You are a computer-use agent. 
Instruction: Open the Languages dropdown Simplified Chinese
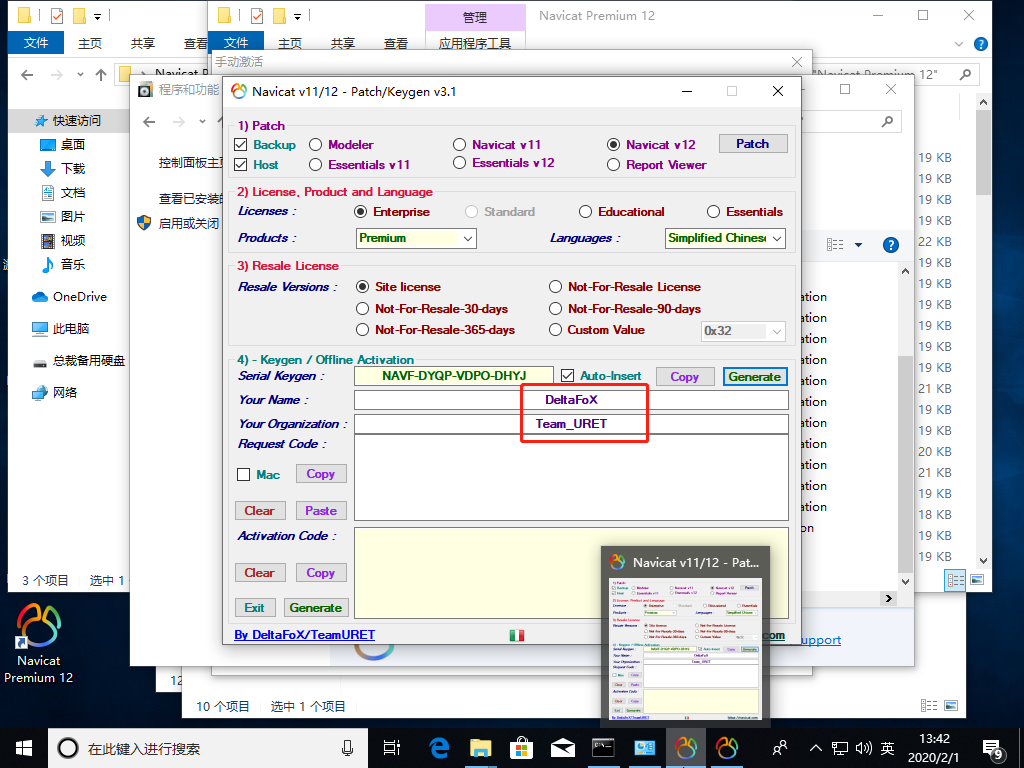(x=725, y=238)
